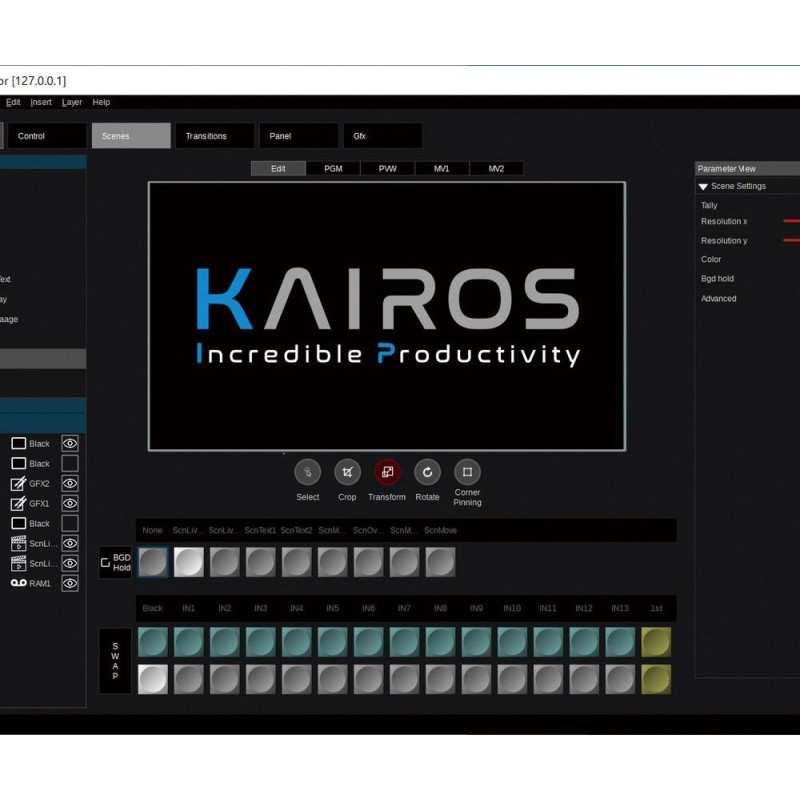The width and height of the screenshot is (800, 800).
Task: Click the GFX1 layer edit icon
Action: [18, 504]
